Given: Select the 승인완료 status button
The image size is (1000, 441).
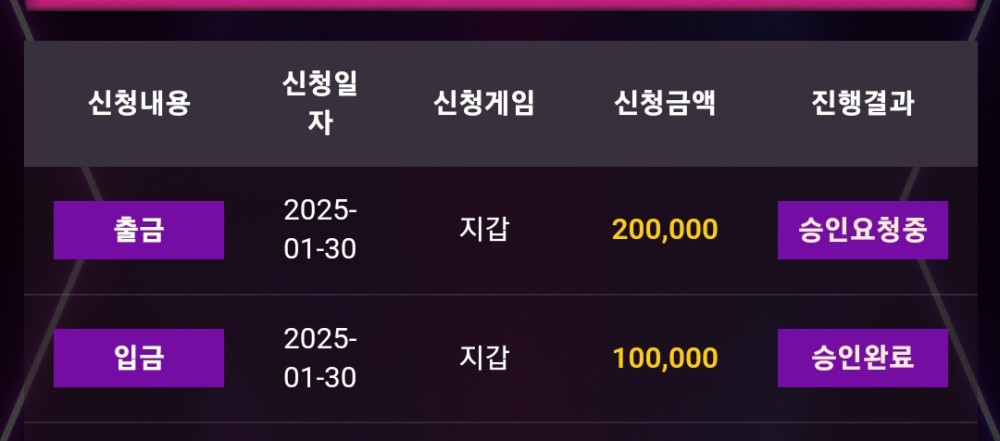Looking at the screenshot, I should 862,358.
